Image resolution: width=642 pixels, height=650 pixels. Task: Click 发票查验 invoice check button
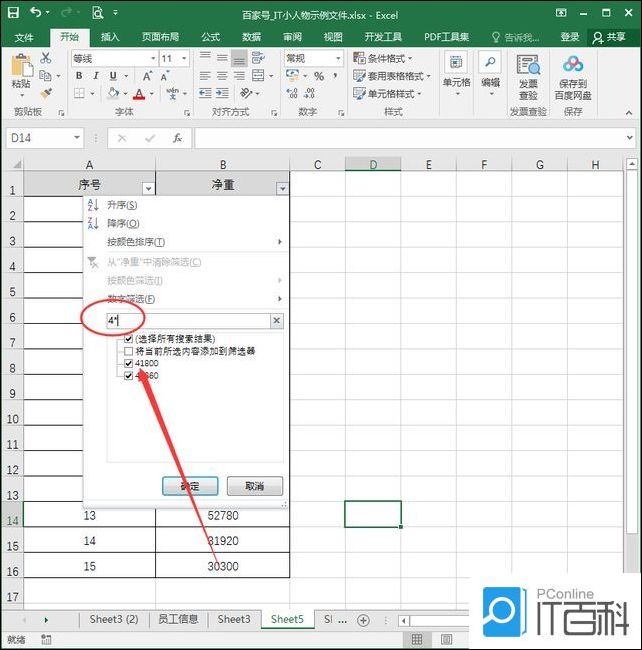coord(528,78)
